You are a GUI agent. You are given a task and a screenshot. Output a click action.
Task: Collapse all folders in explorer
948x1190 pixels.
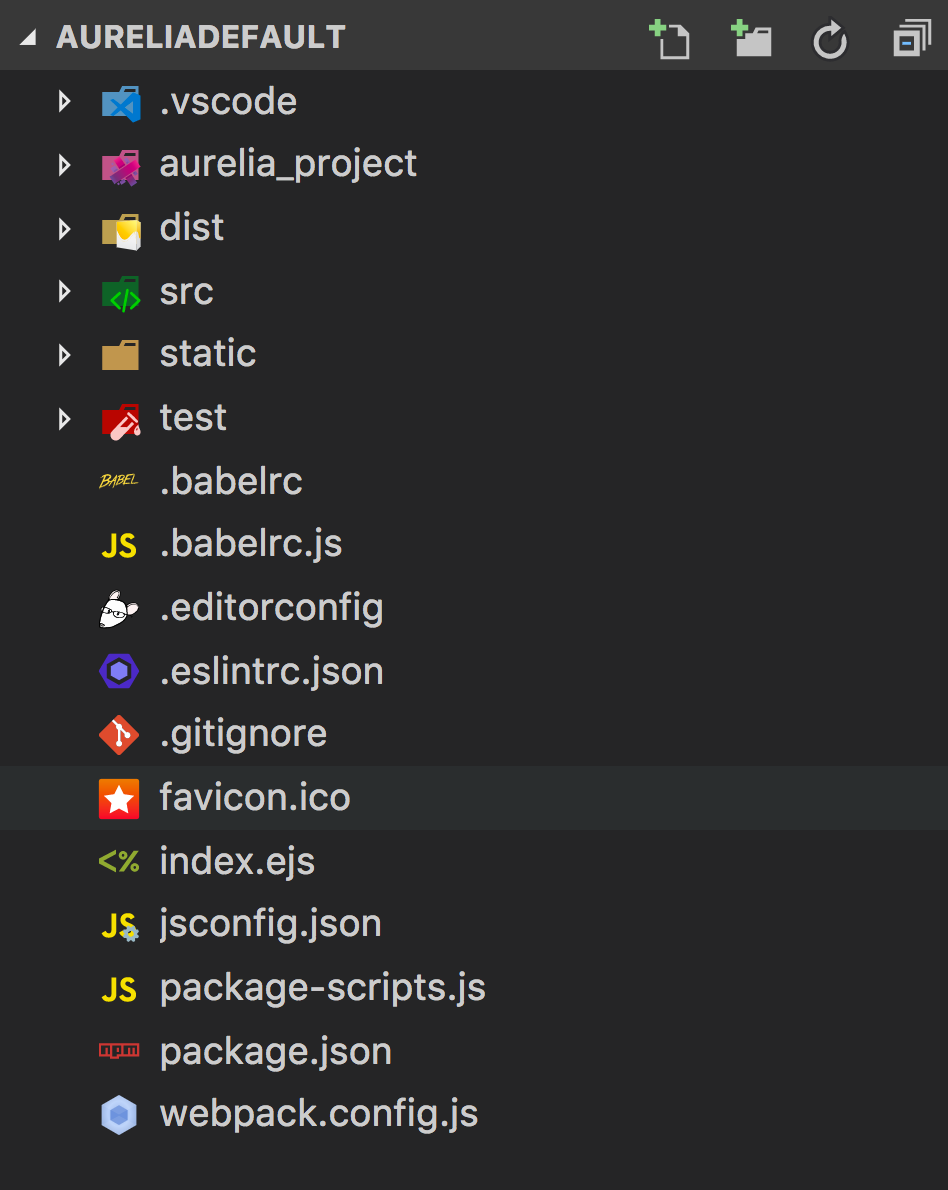[x=910, y=41]
